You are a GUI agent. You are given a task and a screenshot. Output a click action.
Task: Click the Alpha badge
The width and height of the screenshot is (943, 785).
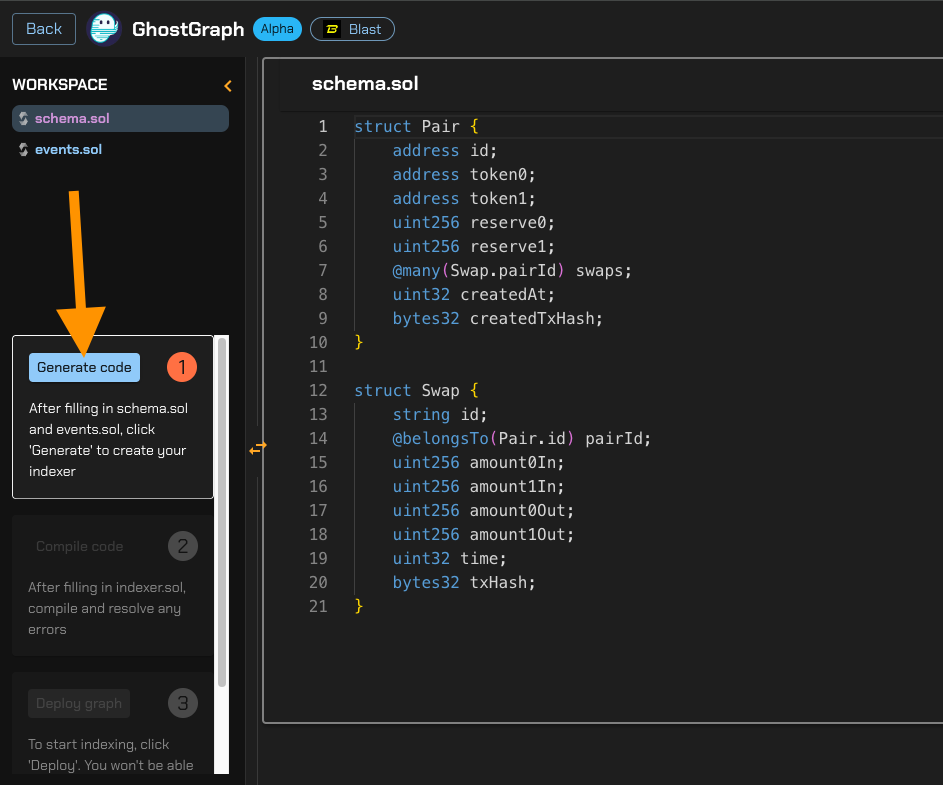[x=277, y=29]
